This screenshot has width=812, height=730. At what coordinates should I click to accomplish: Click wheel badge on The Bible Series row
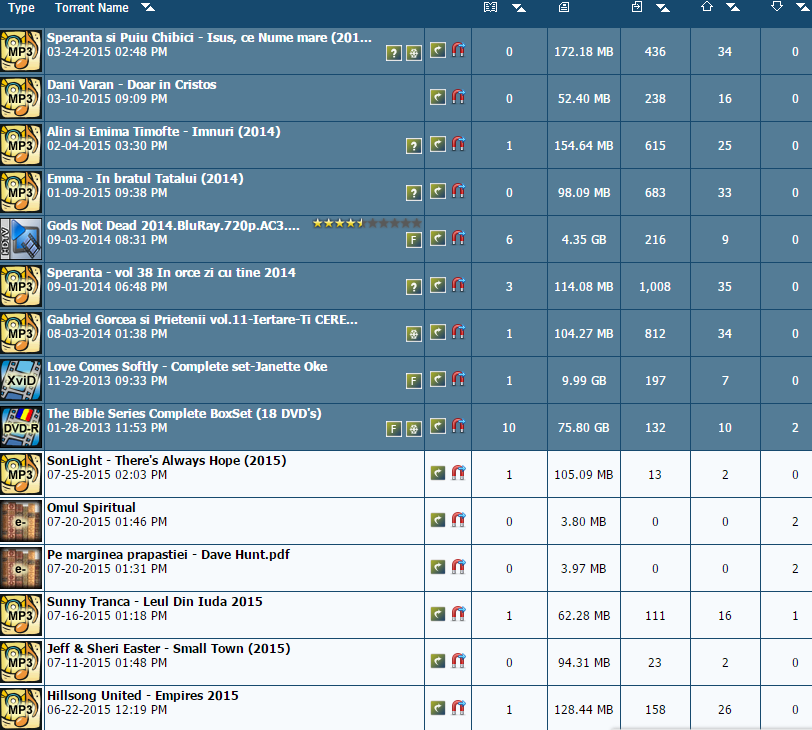coord(413,429)
